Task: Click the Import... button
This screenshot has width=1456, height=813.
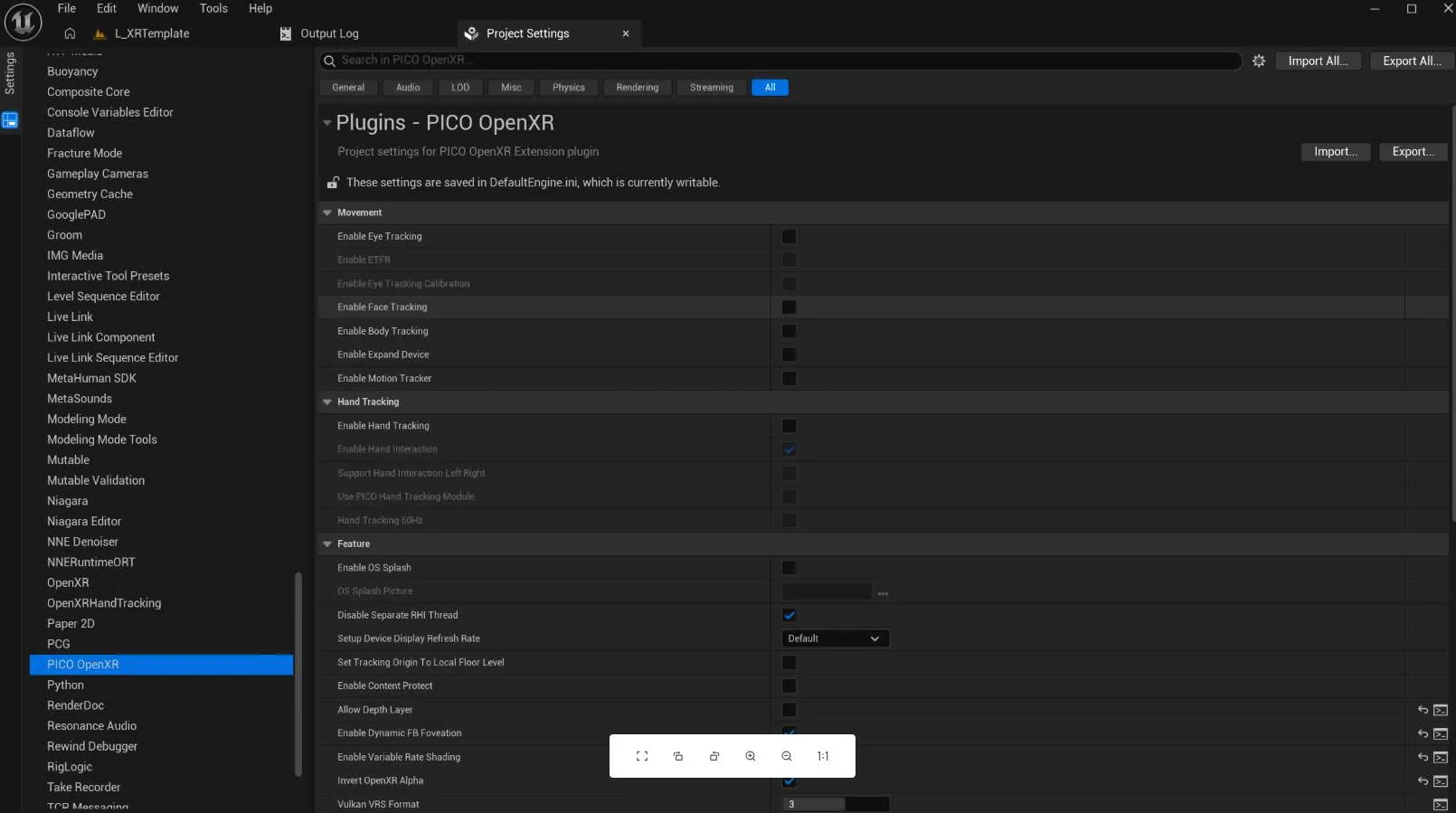Action: [1335, 152]
